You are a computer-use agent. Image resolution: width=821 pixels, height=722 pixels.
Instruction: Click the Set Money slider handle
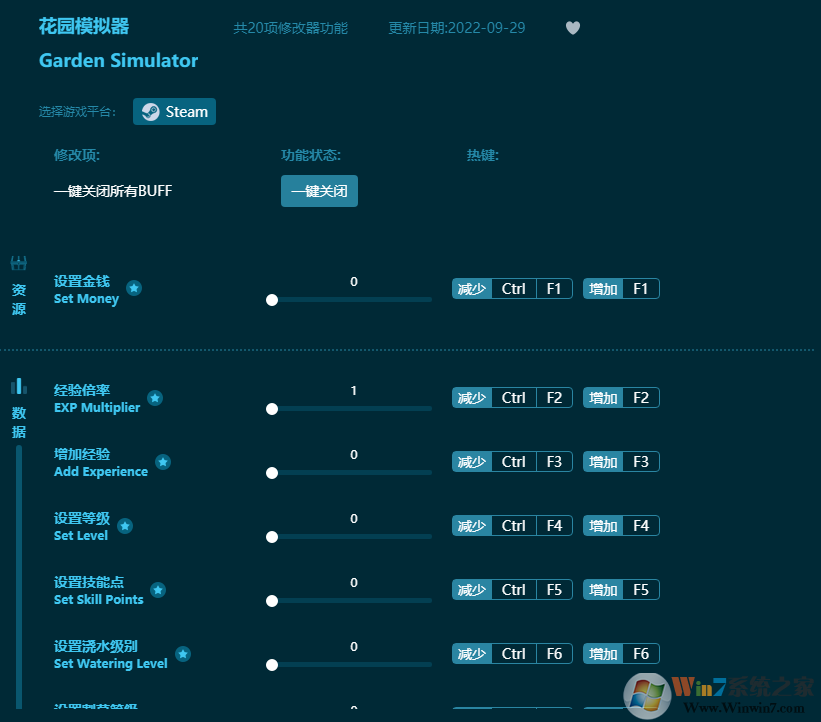tap(272, 299)
